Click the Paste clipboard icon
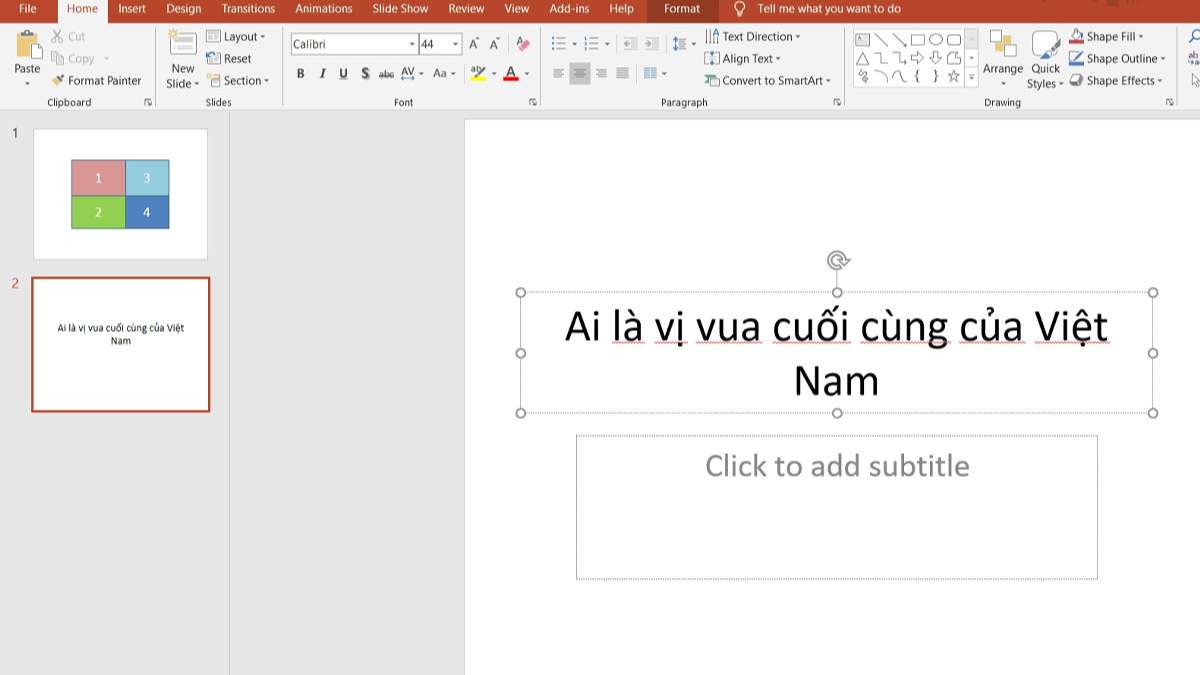Image resolution: width=1200 pixels, height=675 pixels. tap(28, 46)
